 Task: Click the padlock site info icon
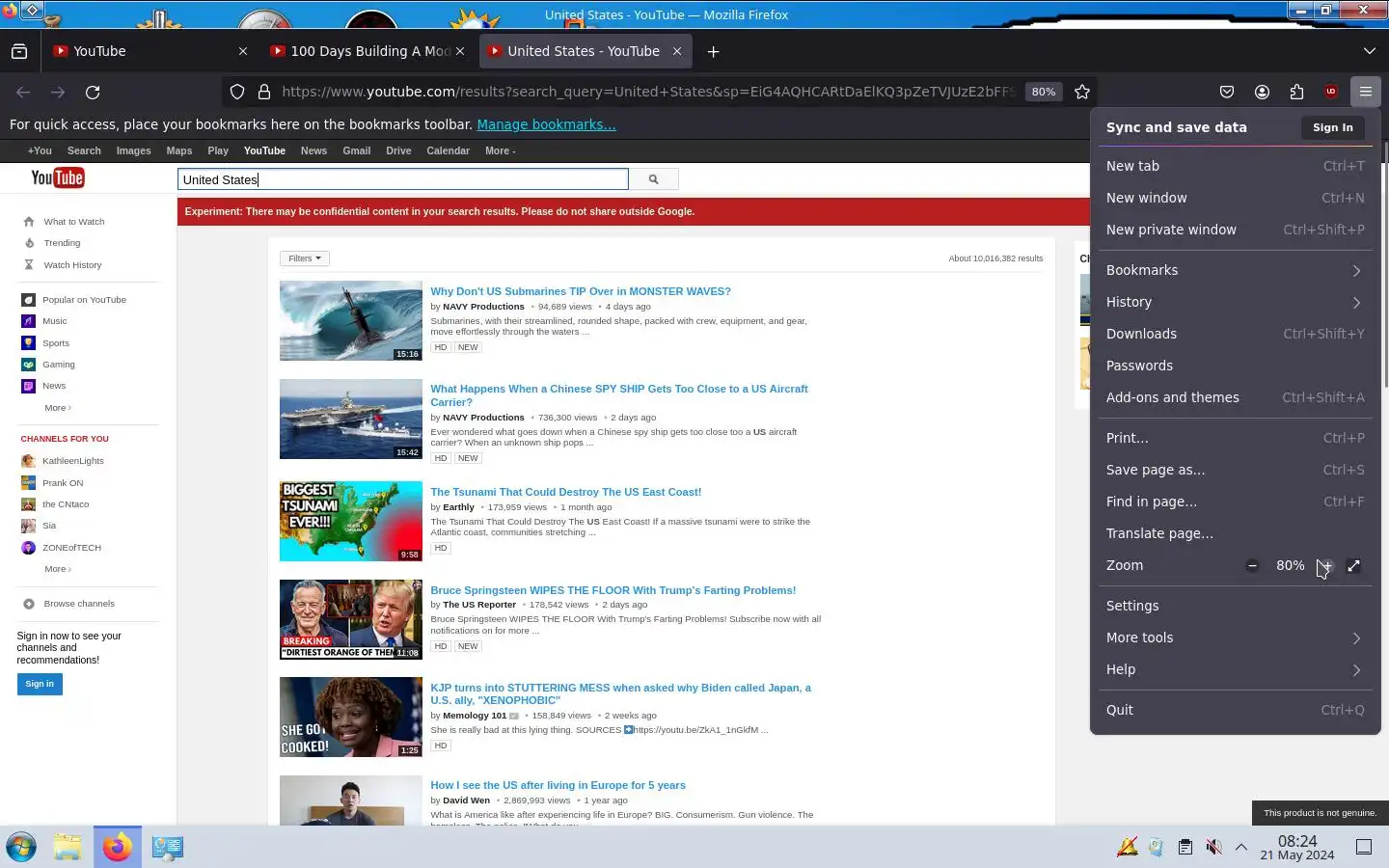tap(263, 92)
